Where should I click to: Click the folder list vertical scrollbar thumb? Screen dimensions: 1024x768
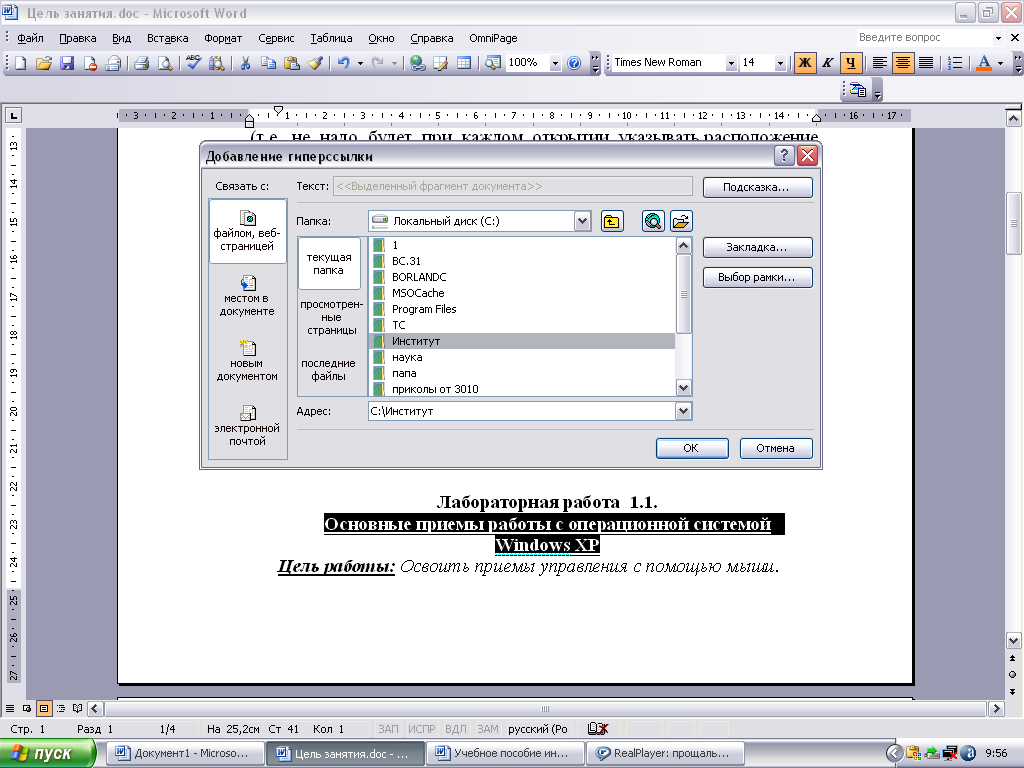(684, 294)
